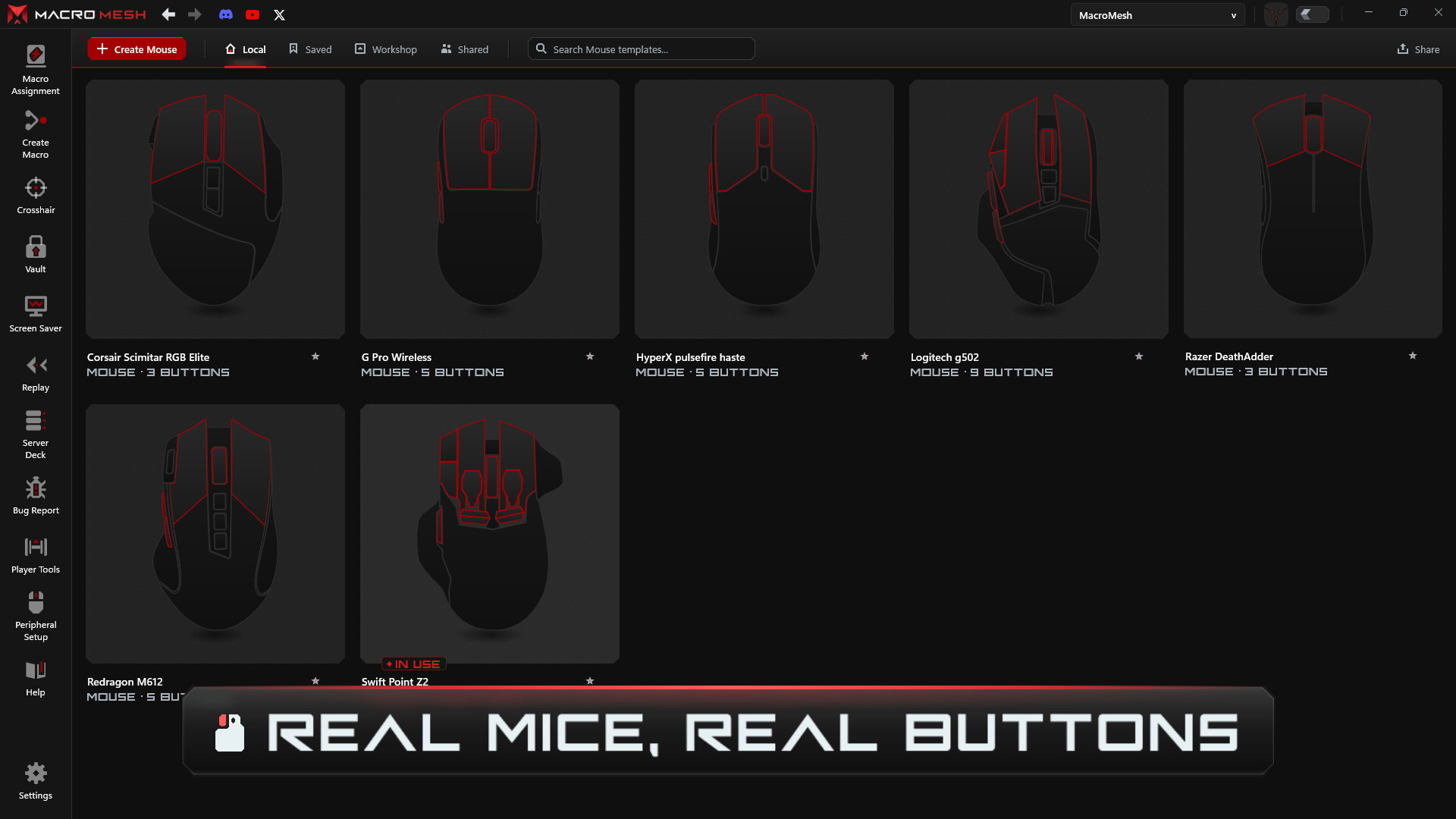The width and height of the screenshot is (1456, 819).
Task: Favorite the HyperX pulsefire haste star
Action: [x=864, y=356]
